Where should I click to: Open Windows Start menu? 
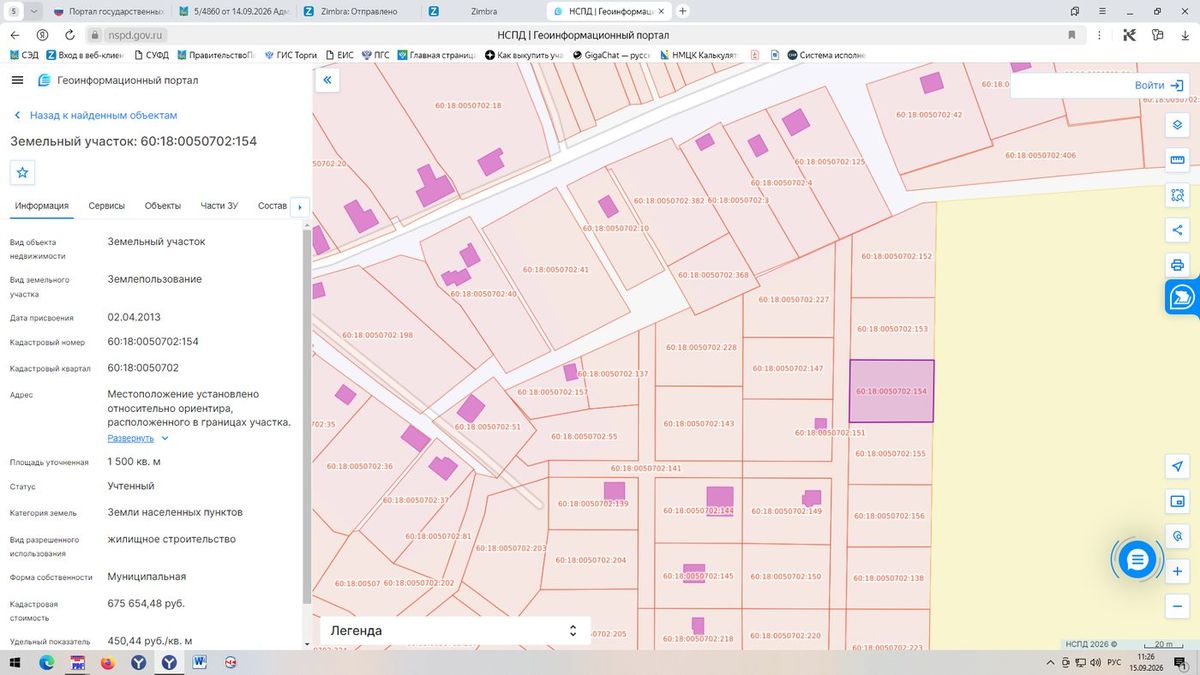(x=16, y=662)
